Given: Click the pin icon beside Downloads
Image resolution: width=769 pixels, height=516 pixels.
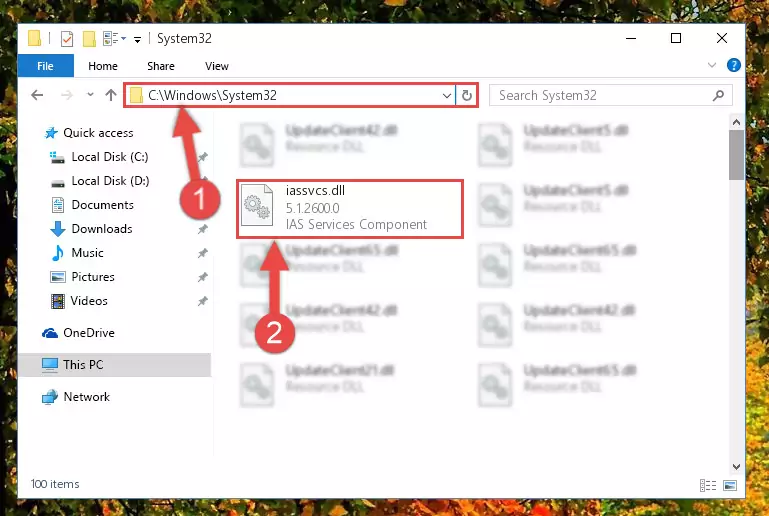Looking at the screenshot, I should (203, 229).
